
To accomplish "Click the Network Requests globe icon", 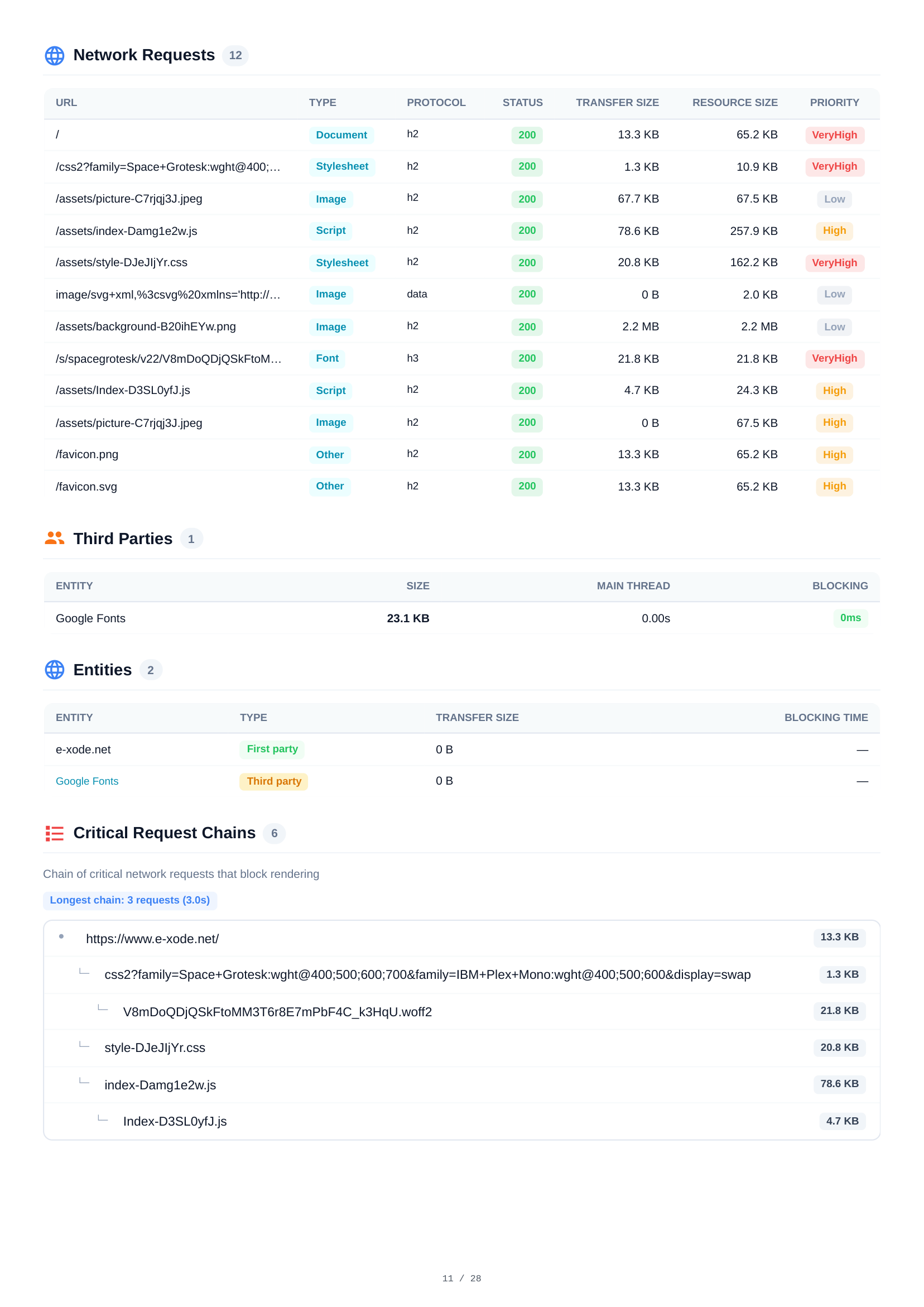I will click(55, 55).
